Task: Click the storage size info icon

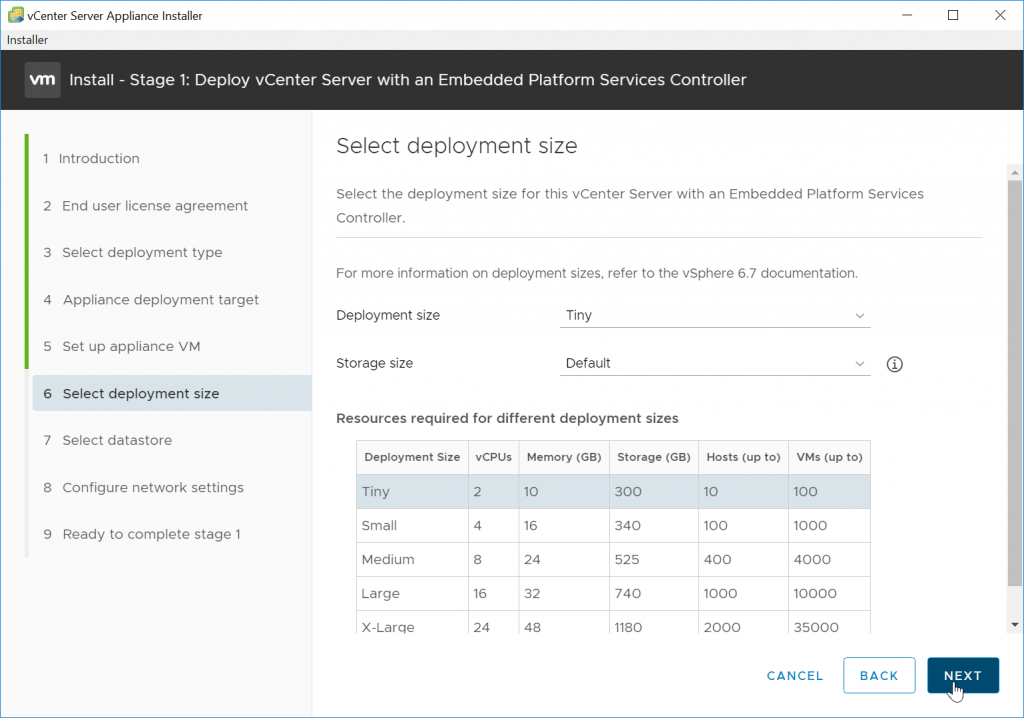Action: click(894, 364)
